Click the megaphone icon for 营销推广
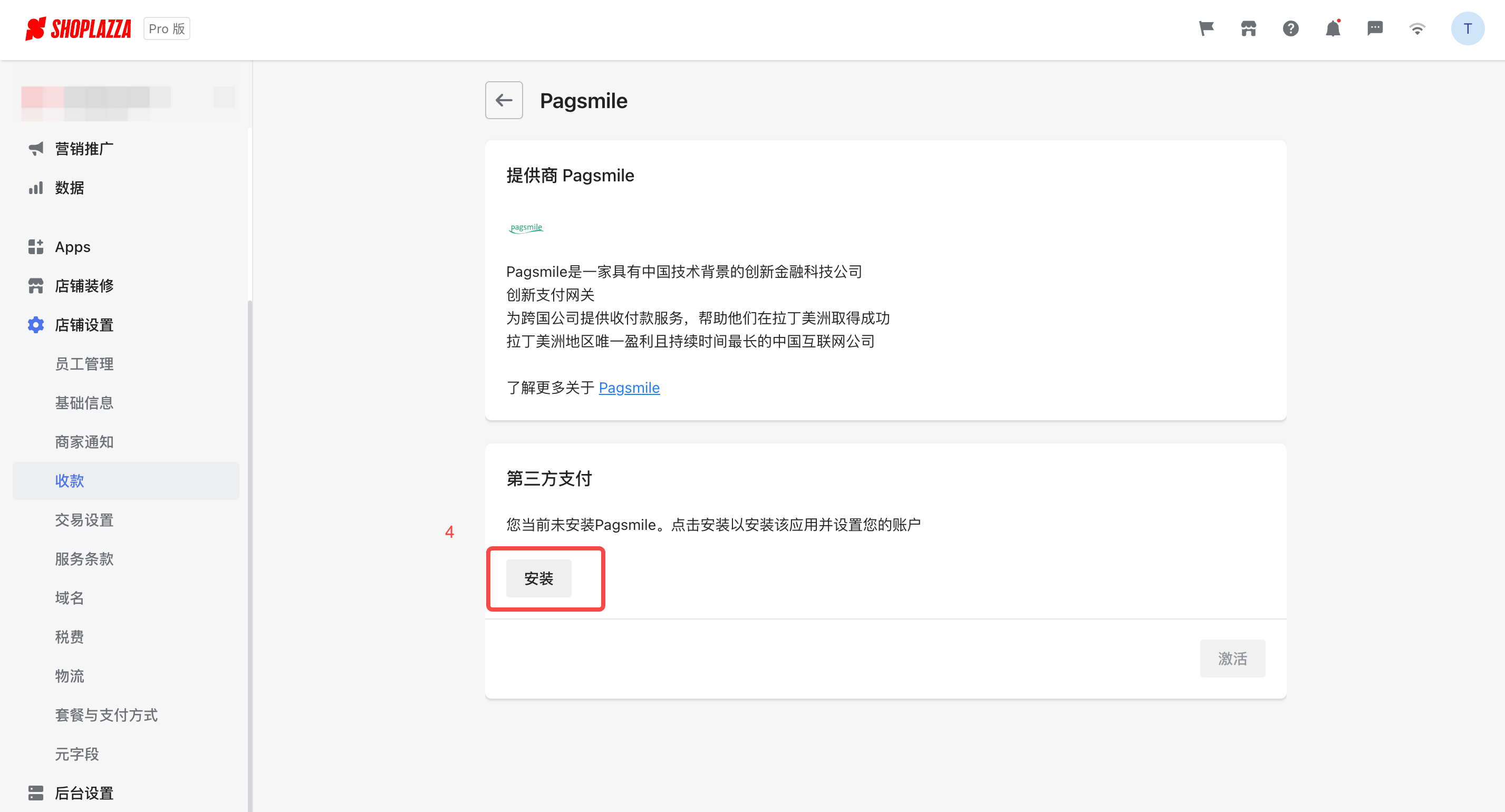Screen dimensions: 1505x812 [x=36, y=149]
